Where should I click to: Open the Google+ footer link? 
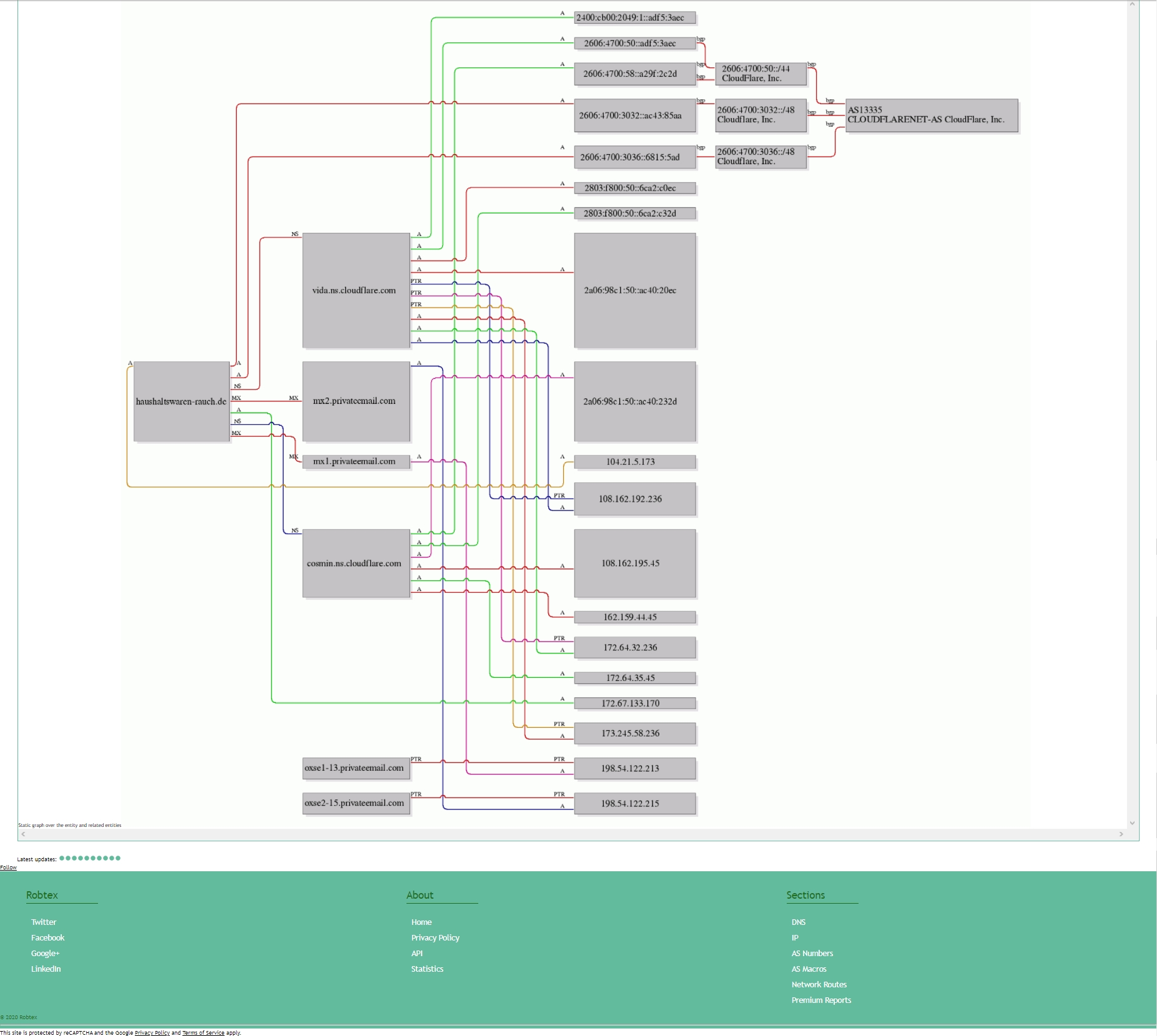46,953
